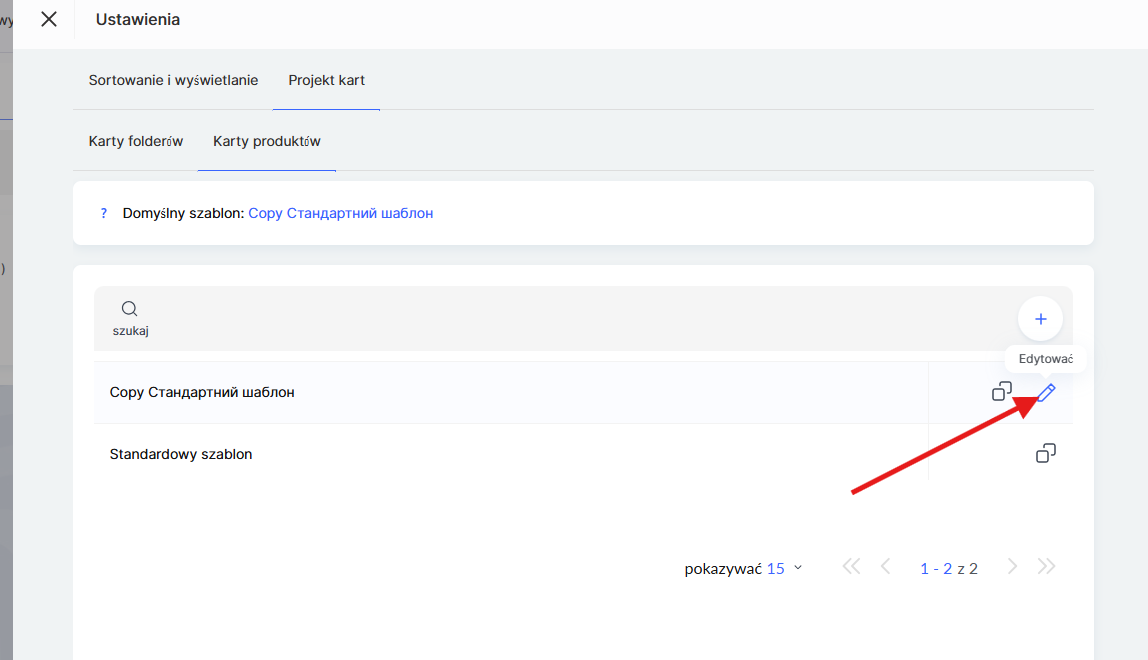The width and height of the screenshot is (1148, 660).
Task: Select the Karty produktów subtab
Action: pyautogui.click(x=267, y=141)
